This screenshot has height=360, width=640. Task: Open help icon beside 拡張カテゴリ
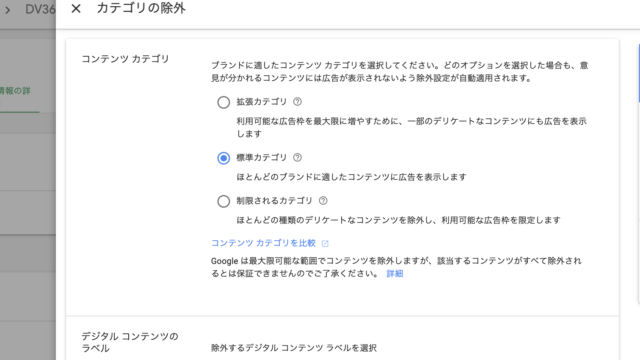pyautogui.click(x=298, y=102)
